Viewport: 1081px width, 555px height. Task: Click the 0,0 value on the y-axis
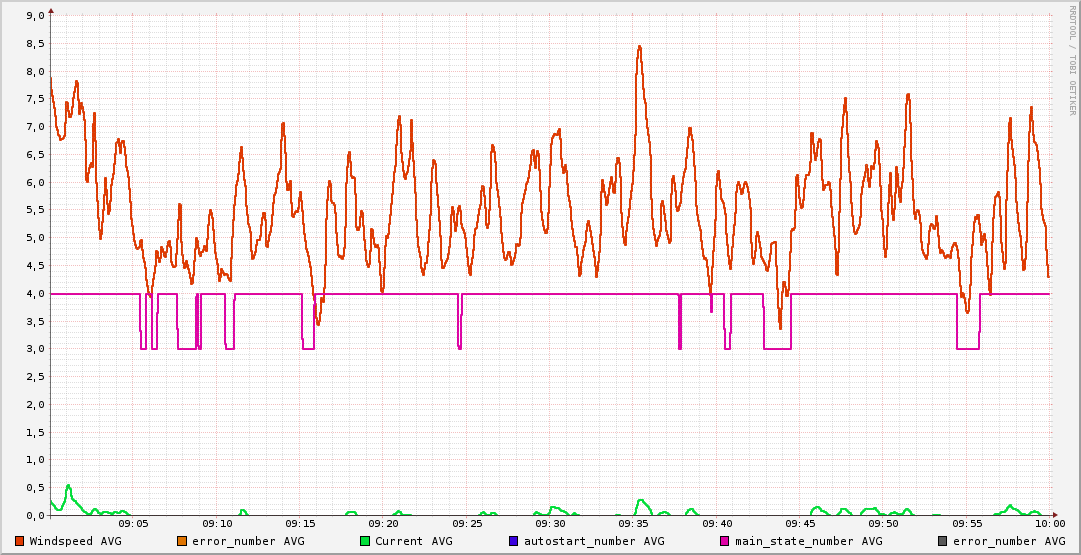(33, 515)
